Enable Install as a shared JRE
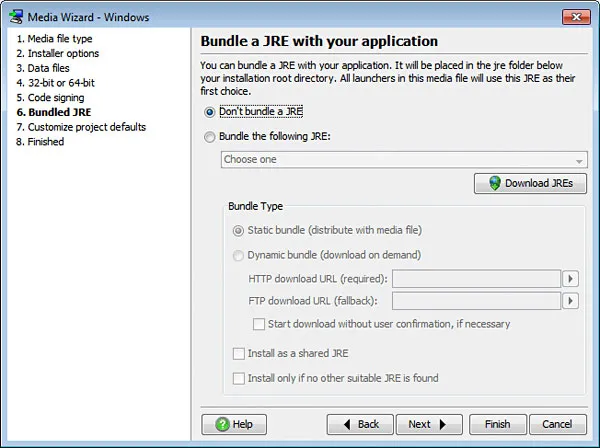This screenshot has width=600, height=448. (x=238, y=354)
